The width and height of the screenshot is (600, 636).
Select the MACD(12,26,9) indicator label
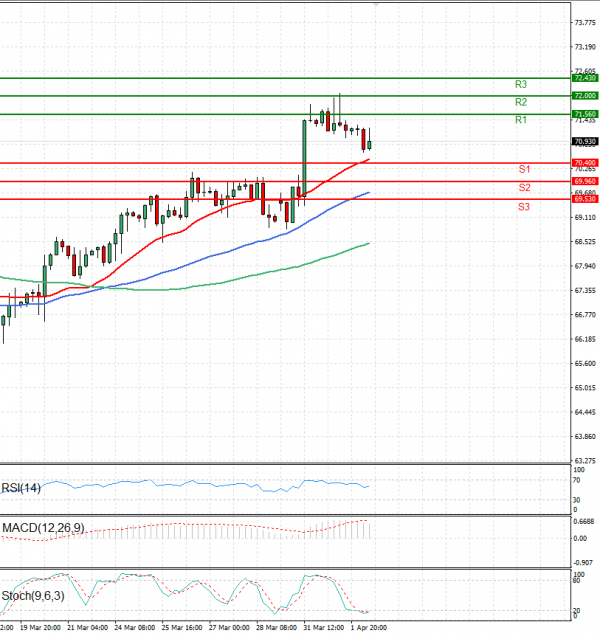41,527
